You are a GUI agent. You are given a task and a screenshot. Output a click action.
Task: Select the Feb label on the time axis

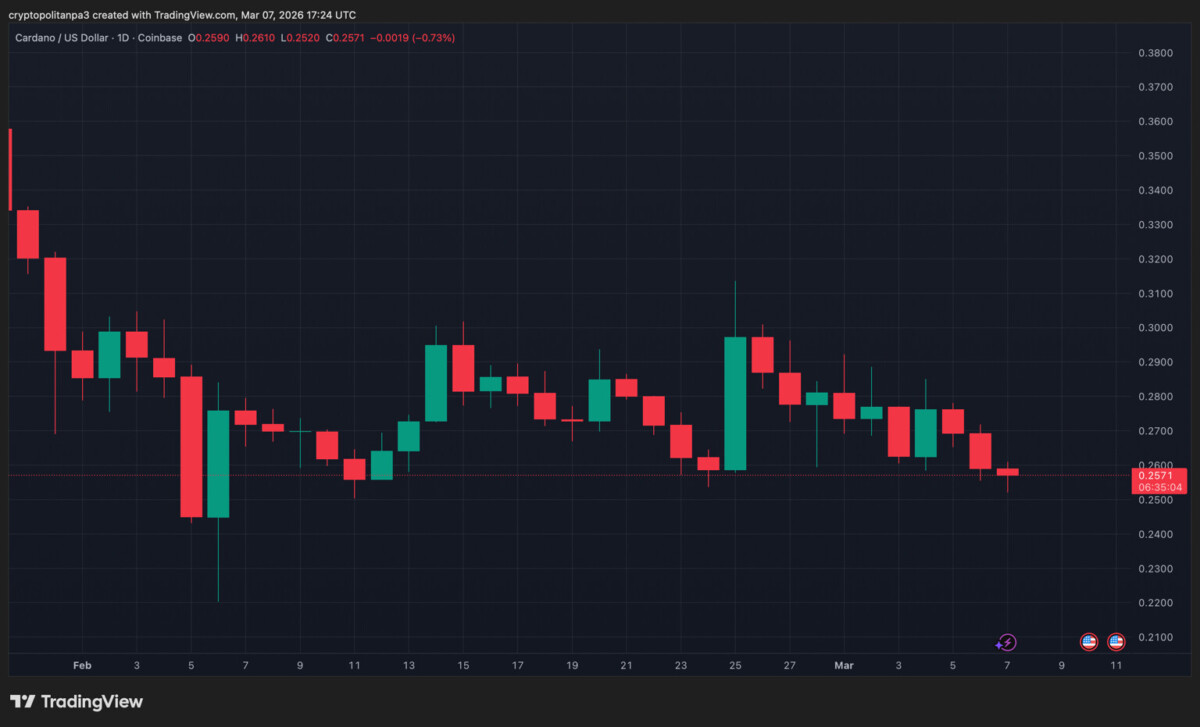pos(82,665)
